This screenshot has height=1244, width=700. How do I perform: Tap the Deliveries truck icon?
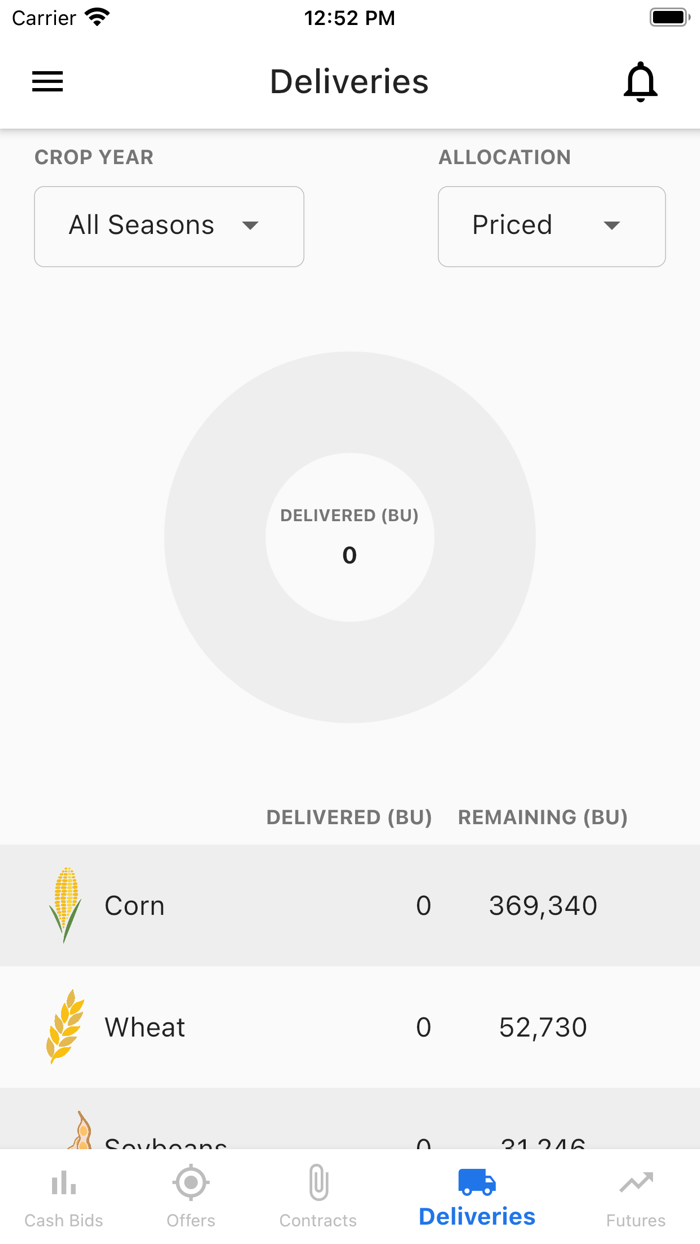click(x=477, y=1182)
